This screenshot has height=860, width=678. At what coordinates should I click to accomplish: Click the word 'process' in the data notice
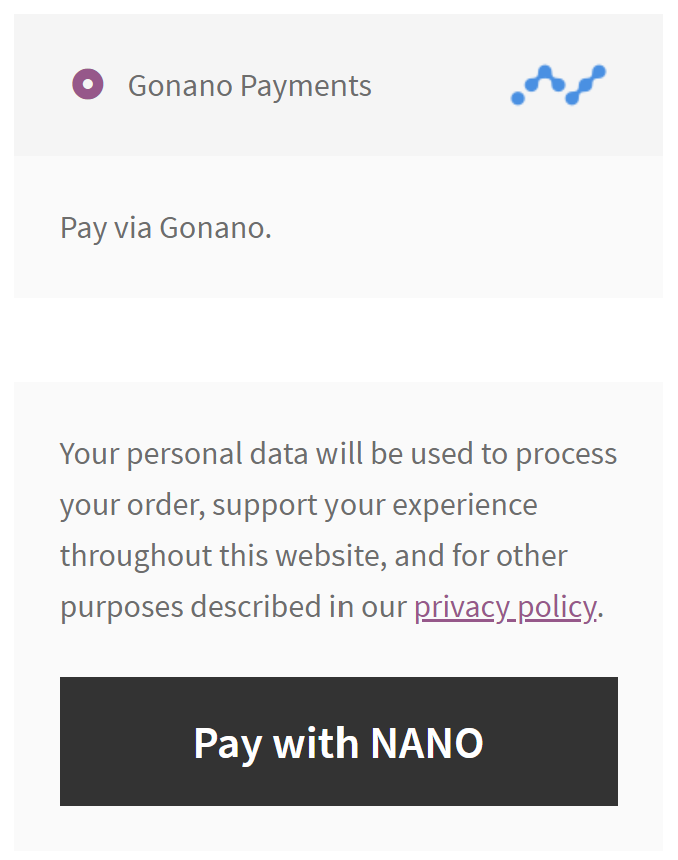[x=566, y=454]
